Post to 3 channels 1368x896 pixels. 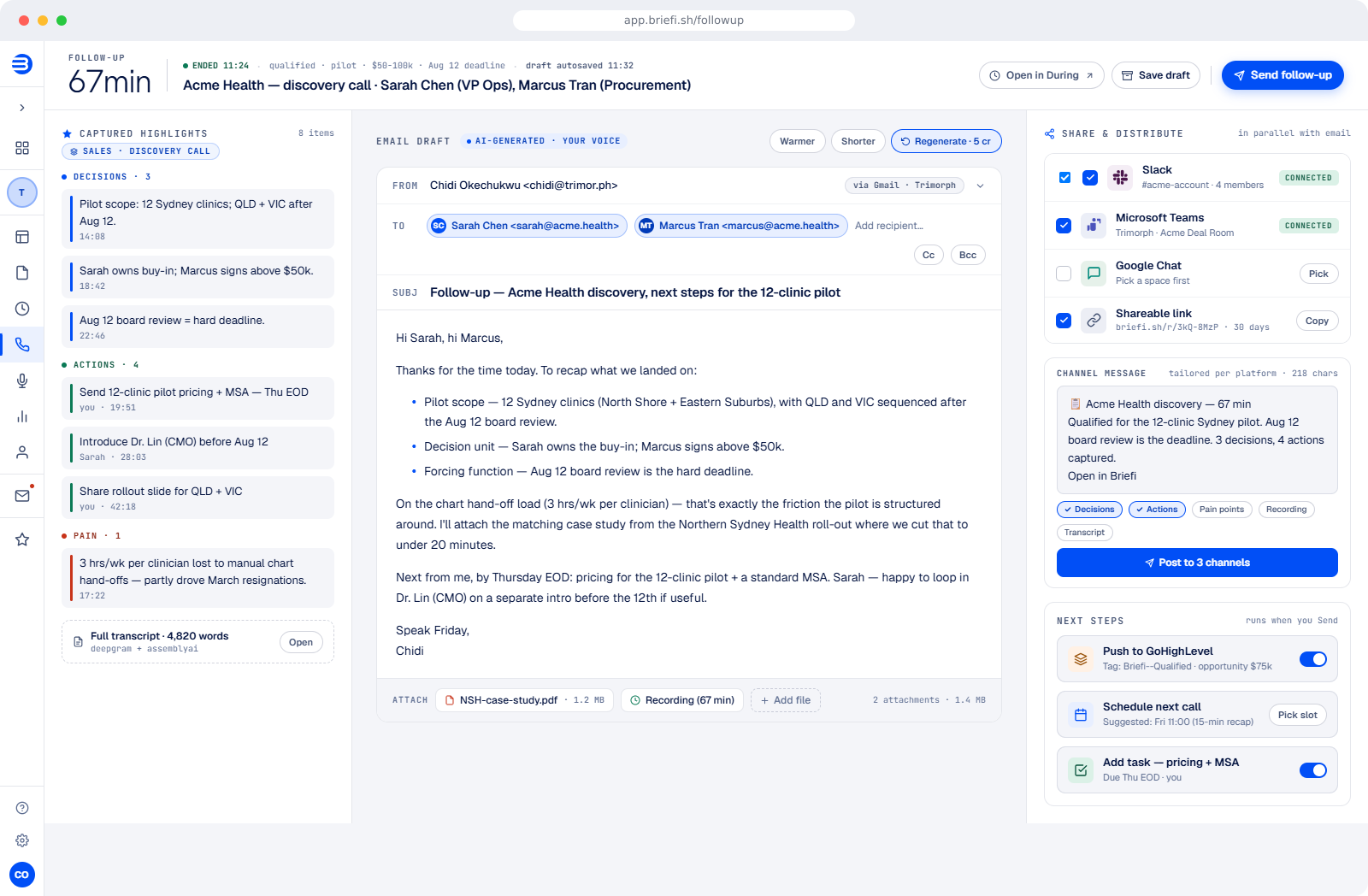[x=1197, y=563]
